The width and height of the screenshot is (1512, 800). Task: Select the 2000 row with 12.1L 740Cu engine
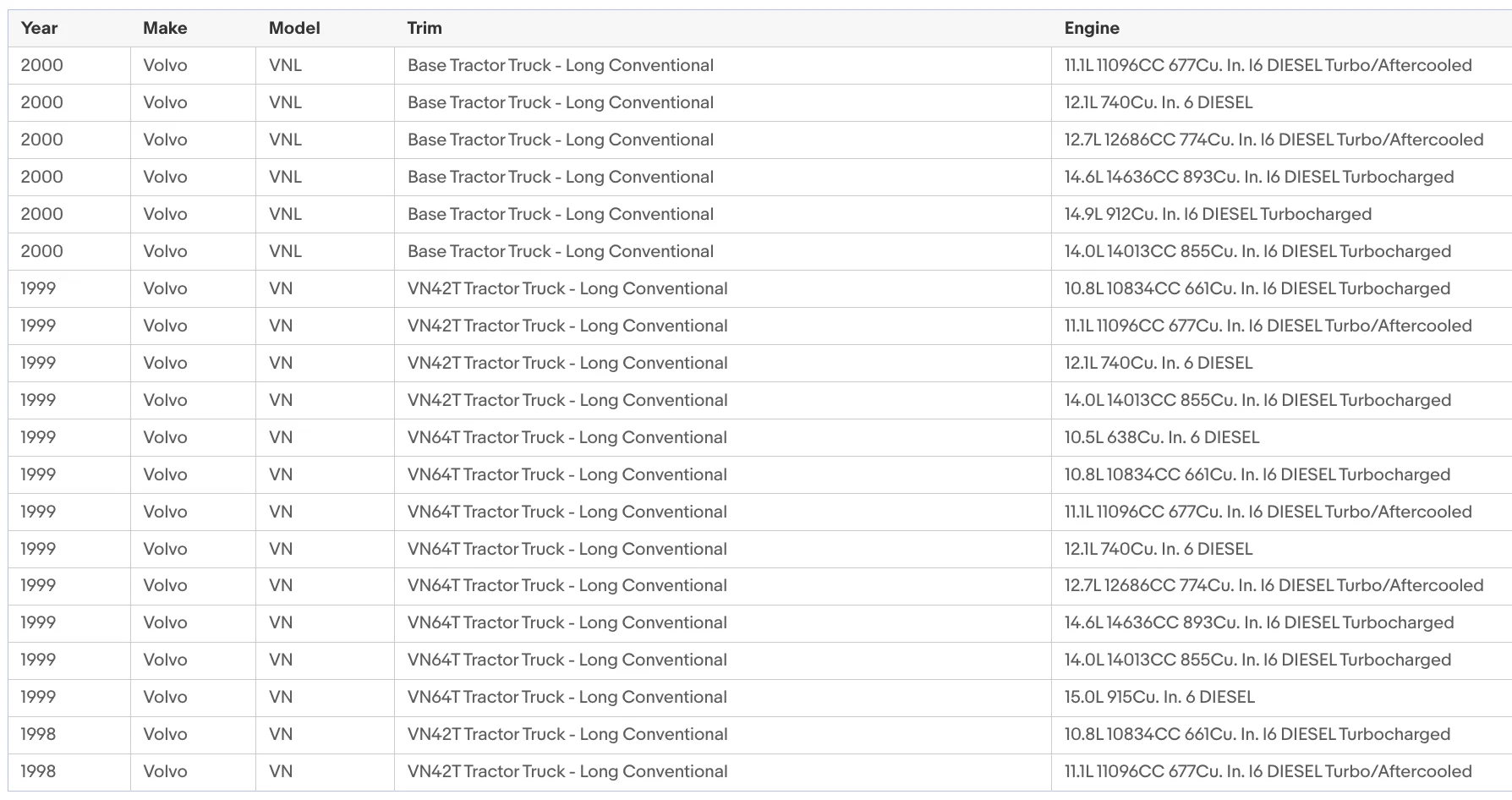tap(759, 102)
